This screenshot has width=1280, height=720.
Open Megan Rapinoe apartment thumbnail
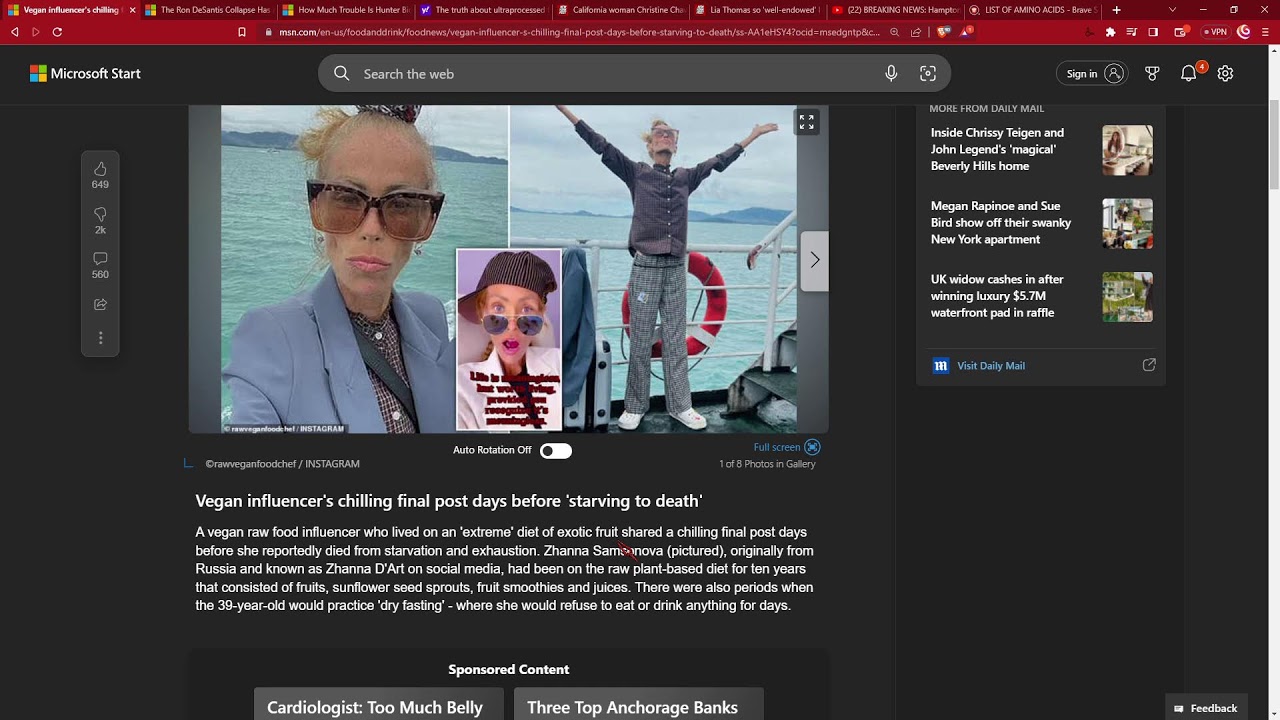point(1127,223)
